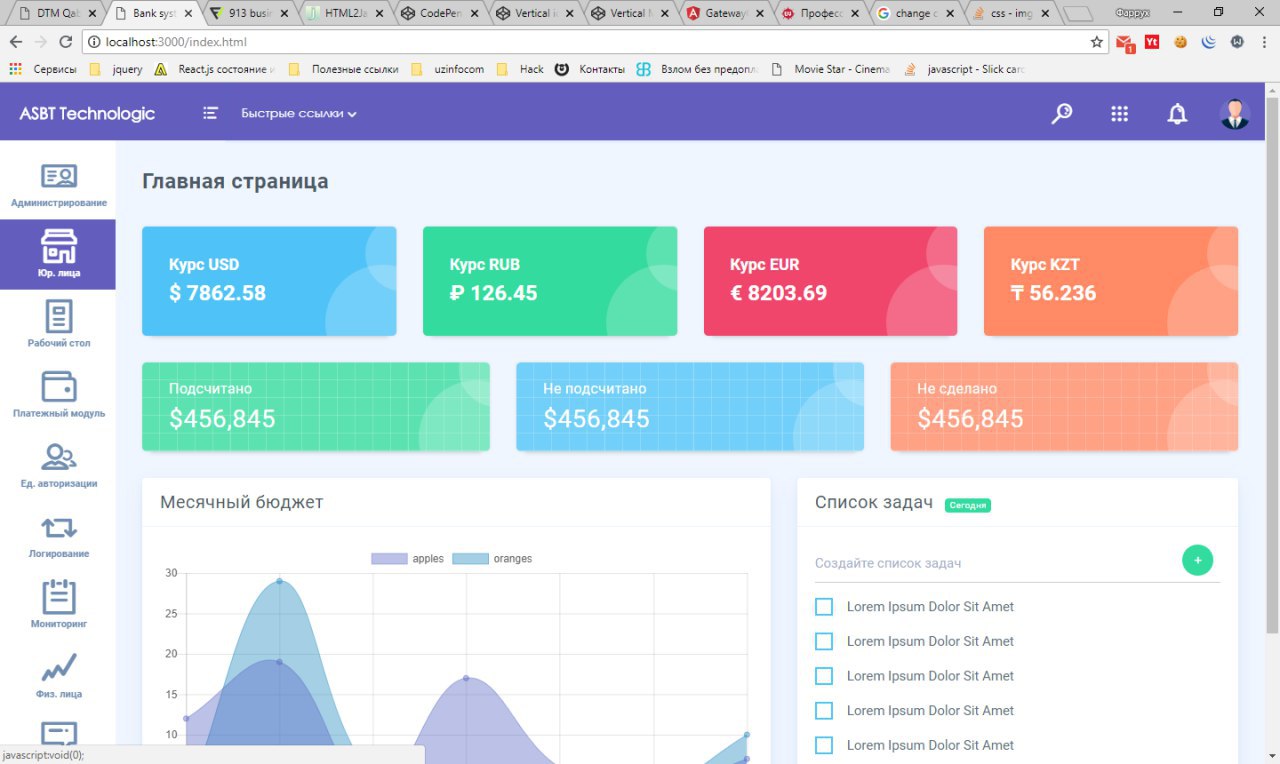Click the Не подсчитано card
This screenshot has width=1280, height=764.
[690, 407]
